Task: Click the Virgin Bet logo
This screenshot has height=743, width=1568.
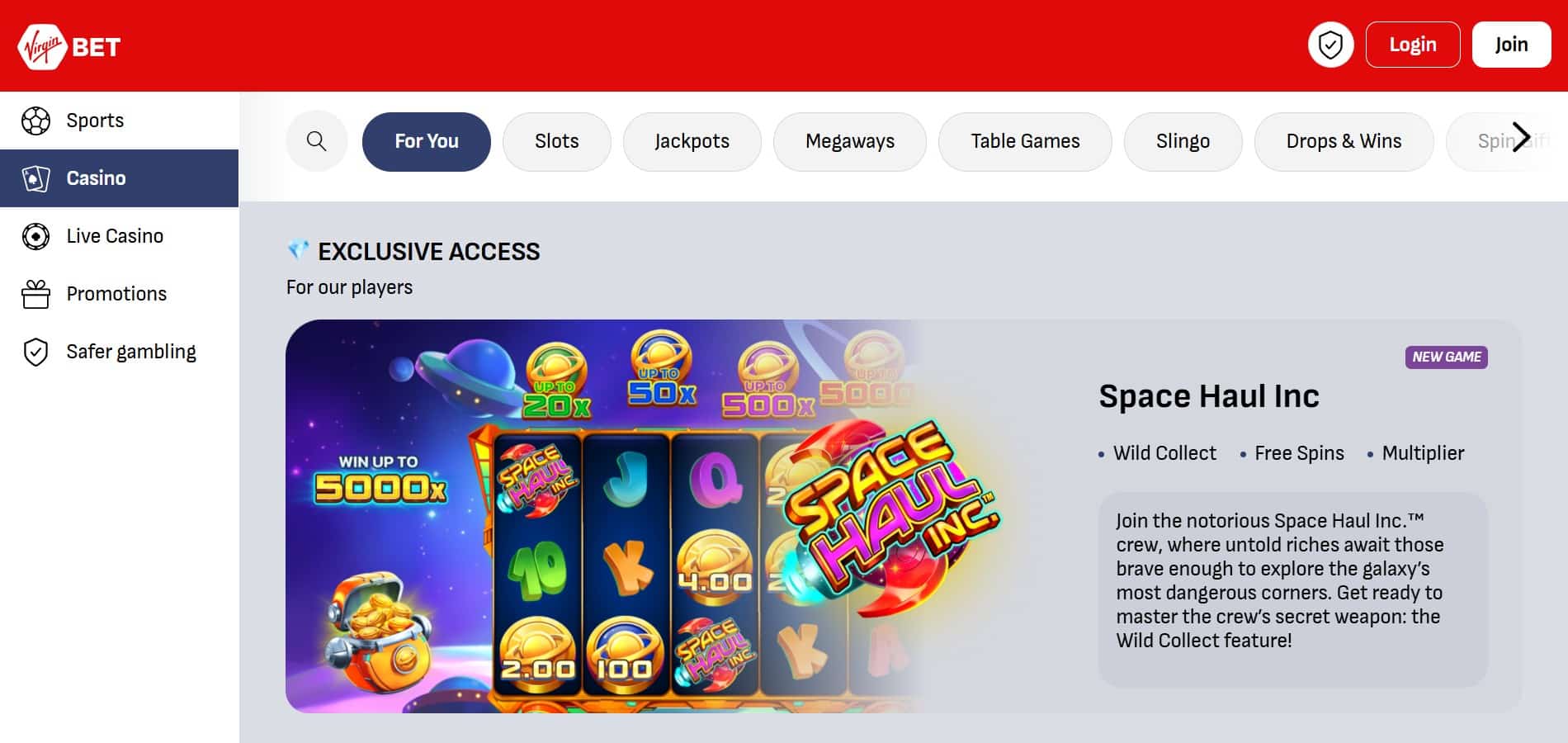Action: pyautogui.click(x=70, y=46)
